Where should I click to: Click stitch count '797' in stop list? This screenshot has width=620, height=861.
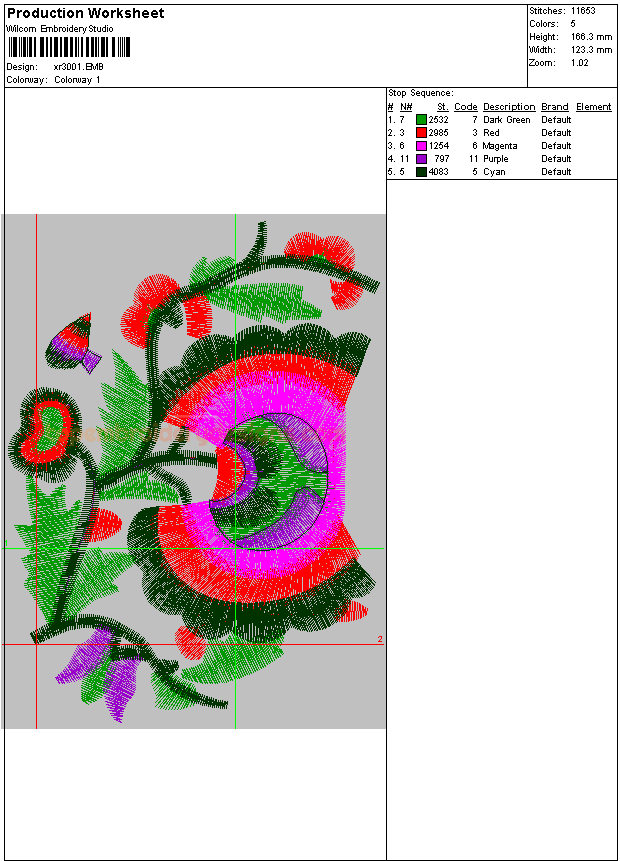click(x=442, y=159)
